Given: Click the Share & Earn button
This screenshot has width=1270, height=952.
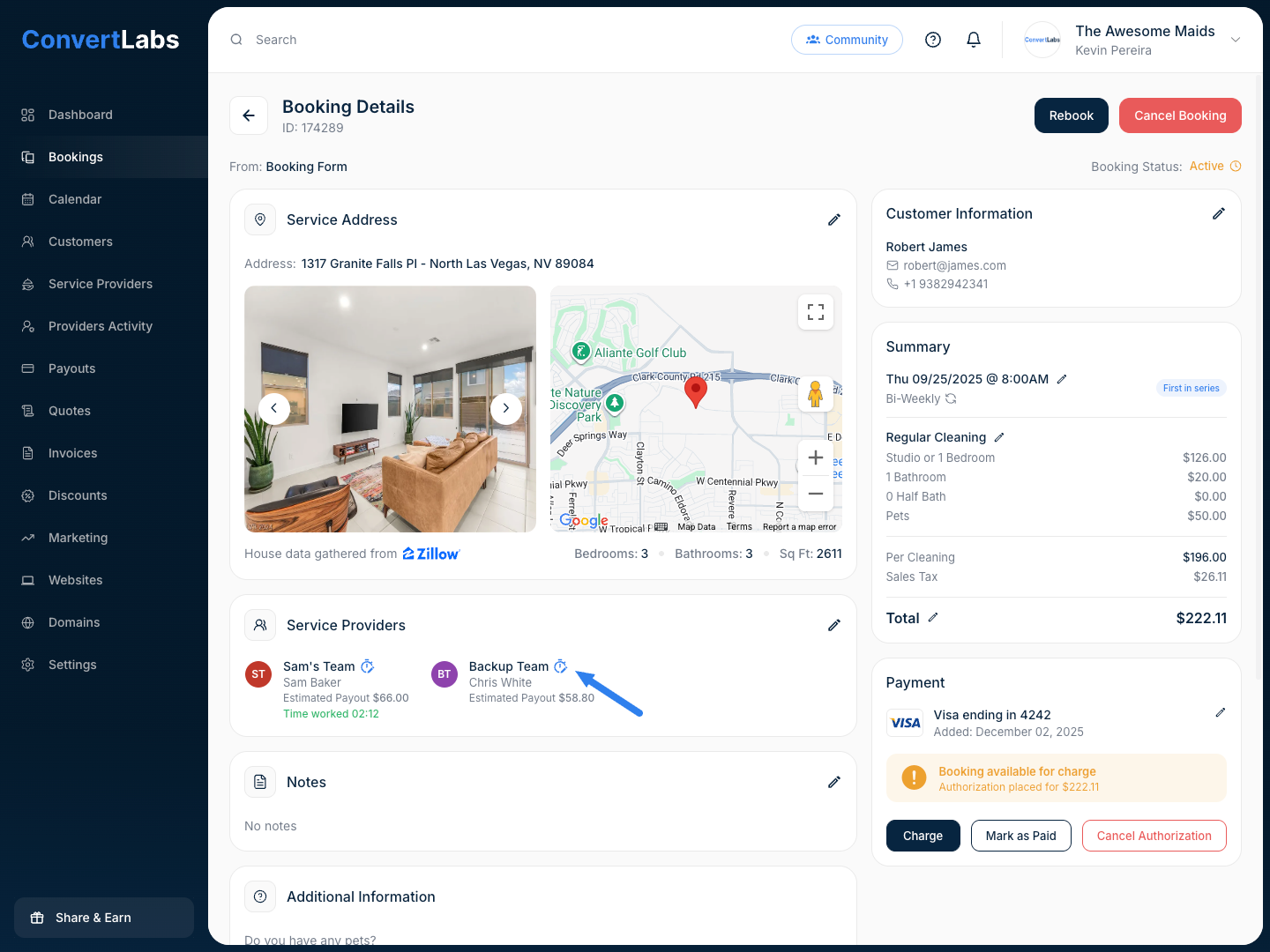Looking at the screenshot, I should coord(104,918).
